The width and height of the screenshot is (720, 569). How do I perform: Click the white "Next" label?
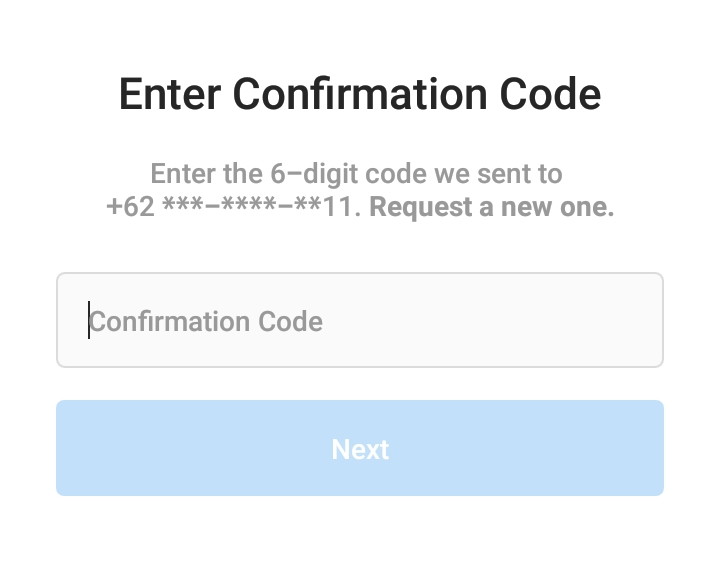click(x=360, y=449)
